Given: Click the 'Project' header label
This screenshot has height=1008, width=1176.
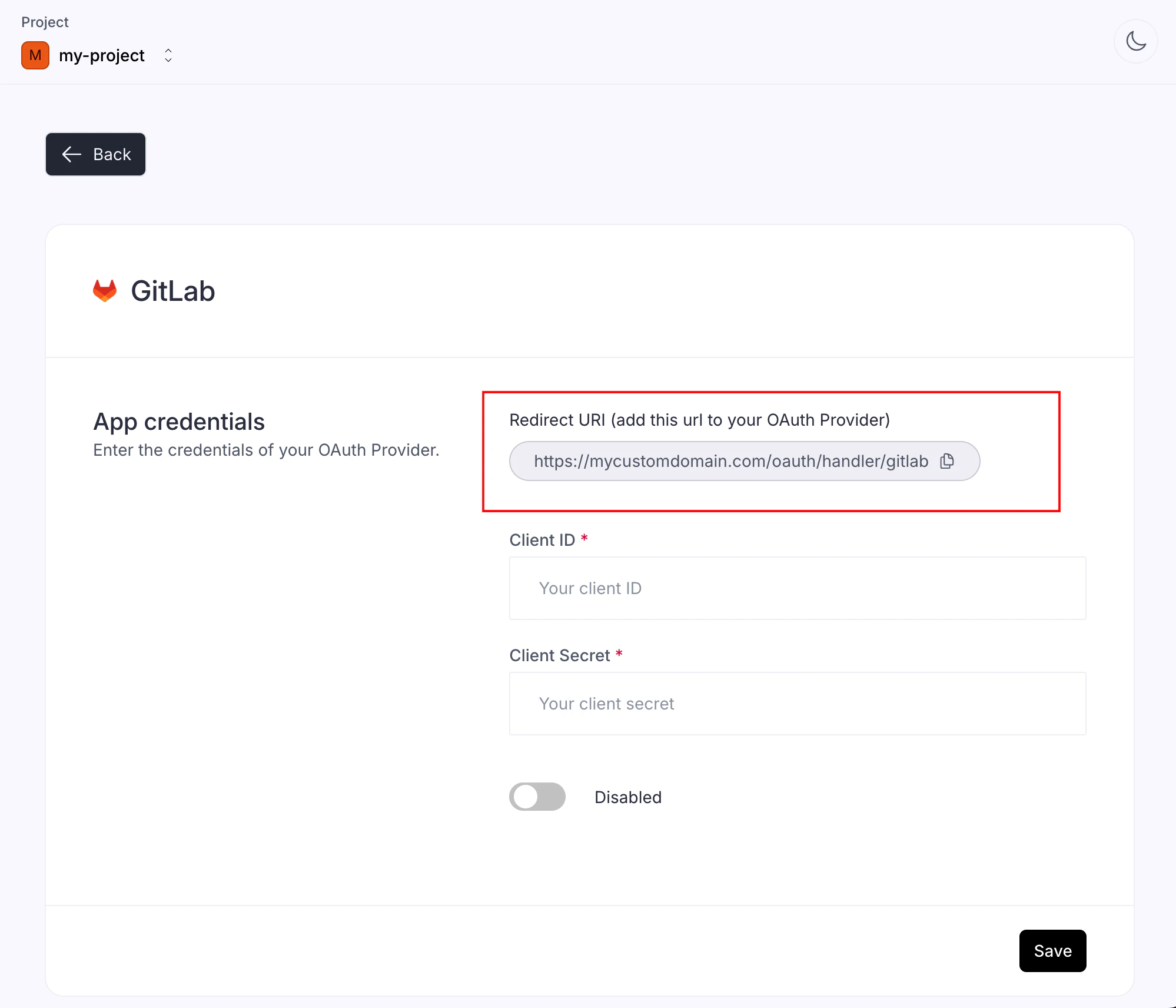Looking at the screenshot, I should 45,22.
